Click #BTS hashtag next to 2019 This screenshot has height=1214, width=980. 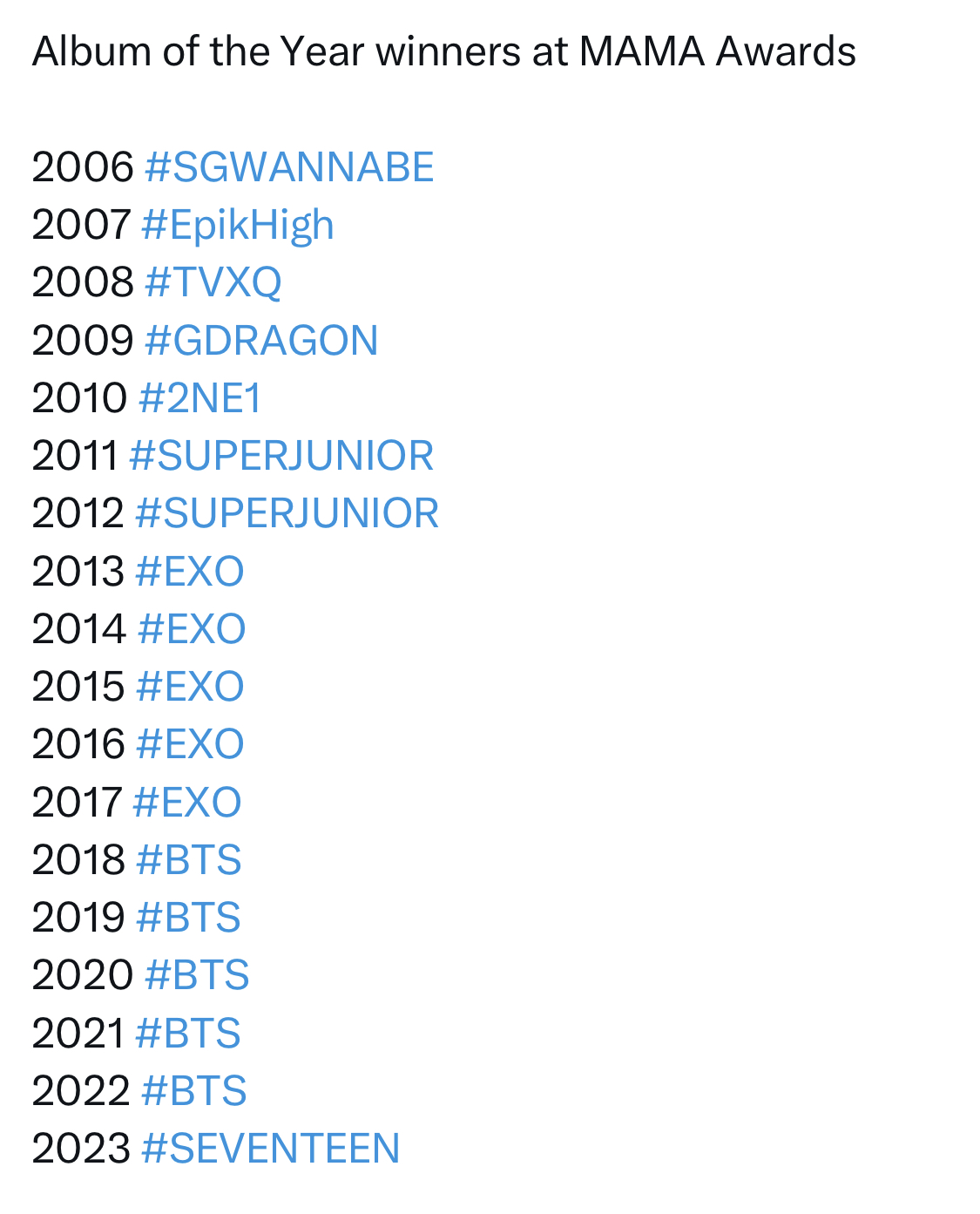click(189, 917)
